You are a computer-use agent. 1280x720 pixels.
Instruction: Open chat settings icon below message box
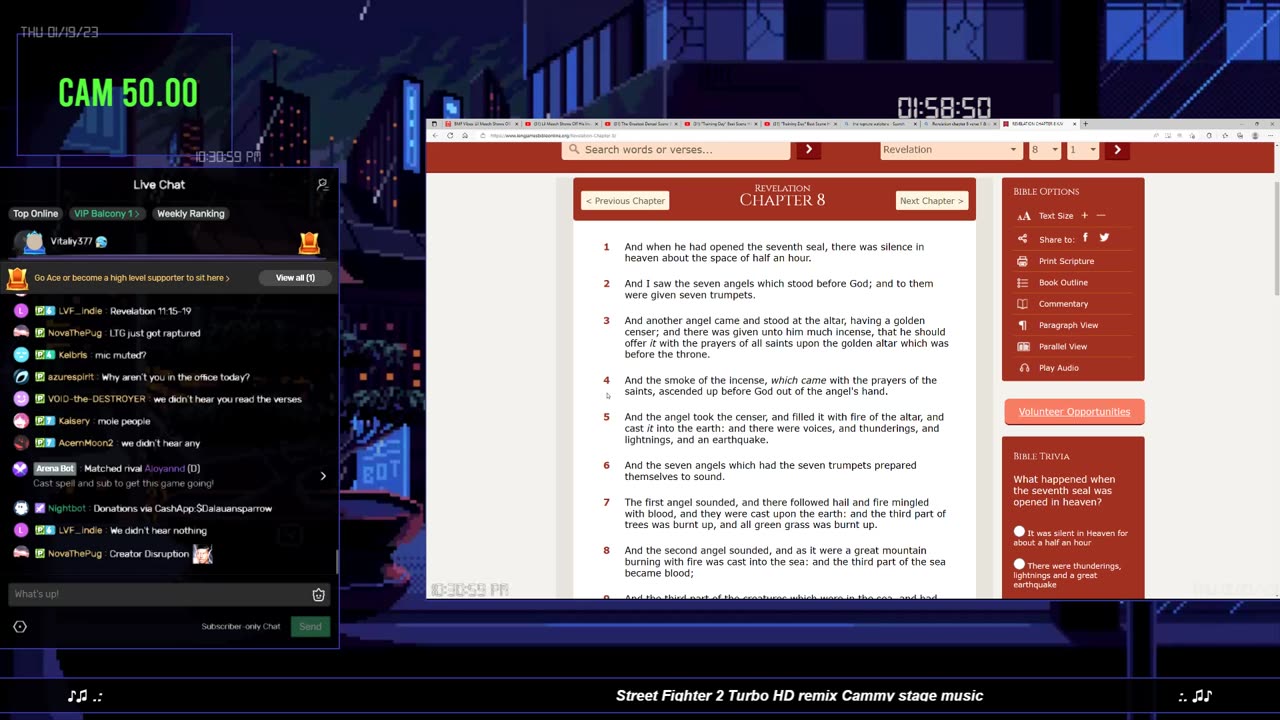20,627
